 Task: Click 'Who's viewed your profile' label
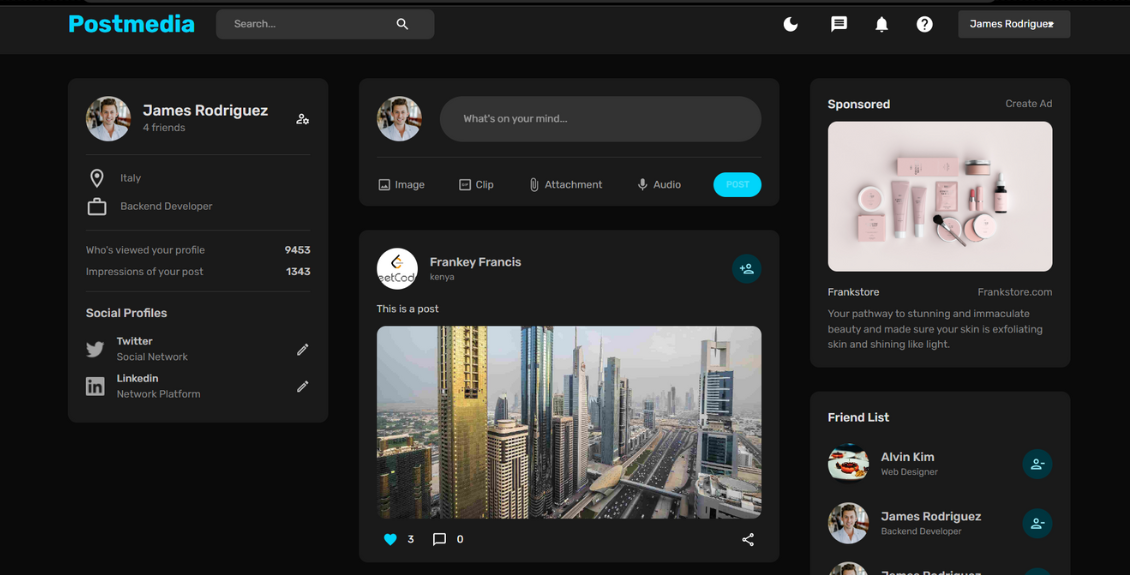pyautogui.click(x=145, y=250)
